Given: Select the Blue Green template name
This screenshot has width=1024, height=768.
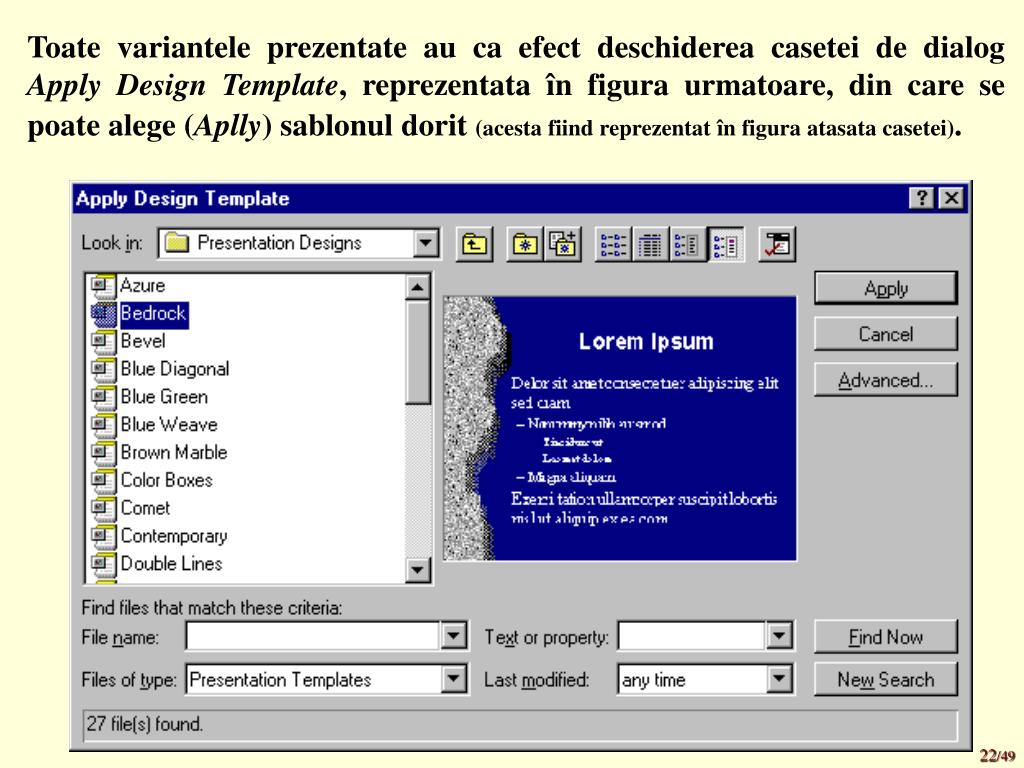Looking at the screenshot, I should (x=164, y=397).
